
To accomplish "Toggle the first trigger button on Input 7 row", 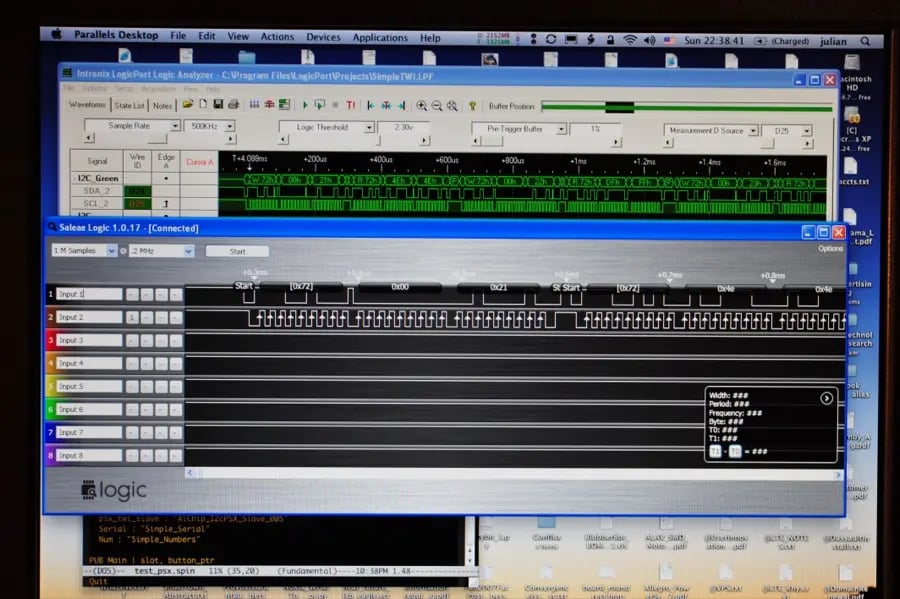I will click(x=132, y=433).
